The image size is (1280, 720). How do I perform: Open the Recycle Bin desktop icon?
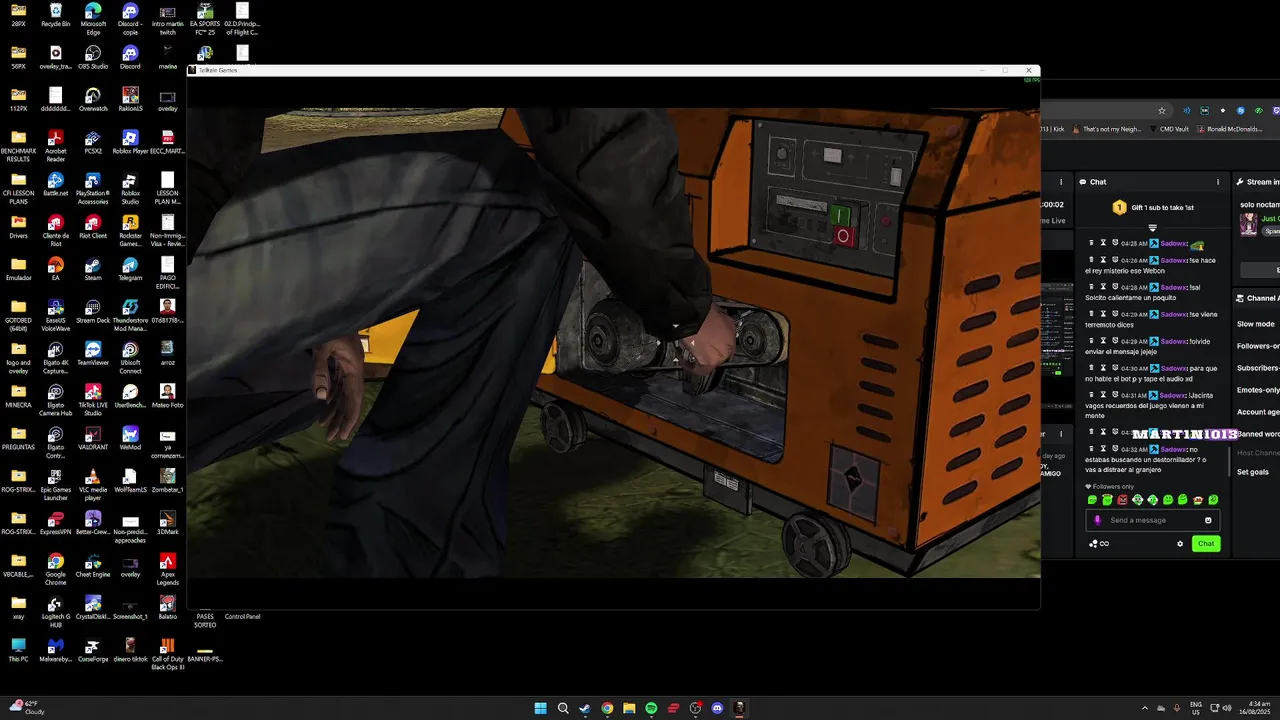(55, 15)
